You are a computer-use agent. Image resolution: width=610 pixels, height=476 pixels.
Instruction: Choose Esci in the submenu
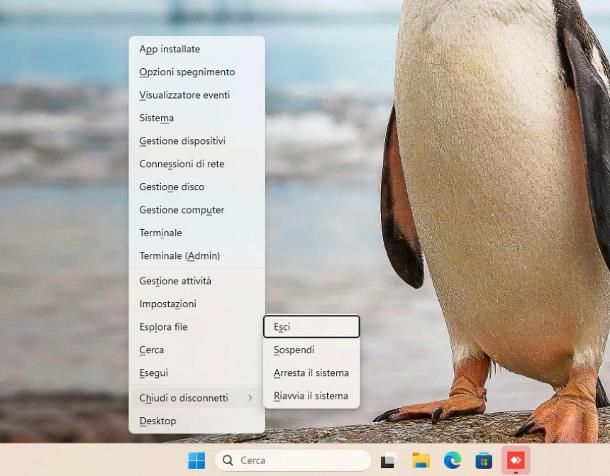click(x=311, y=327)
